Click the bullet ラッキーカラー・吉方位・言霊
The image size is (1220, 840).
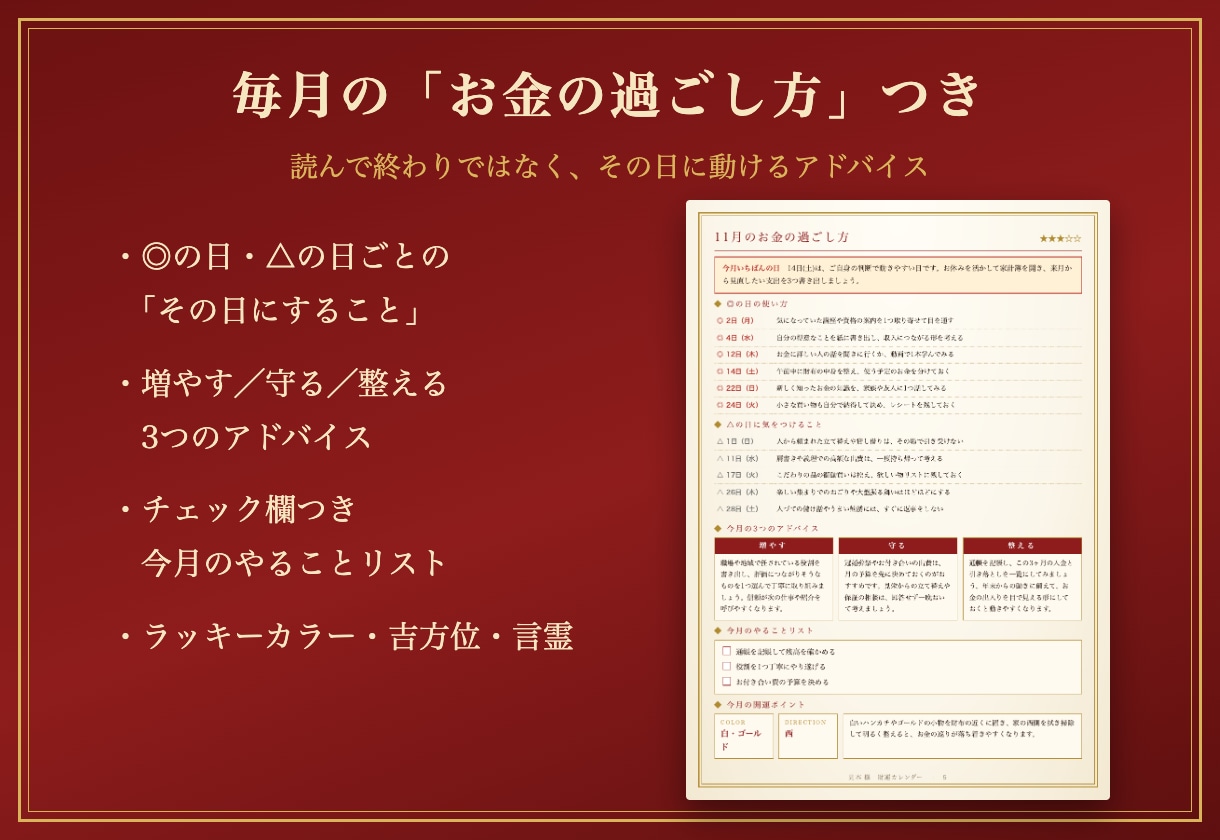358,637
